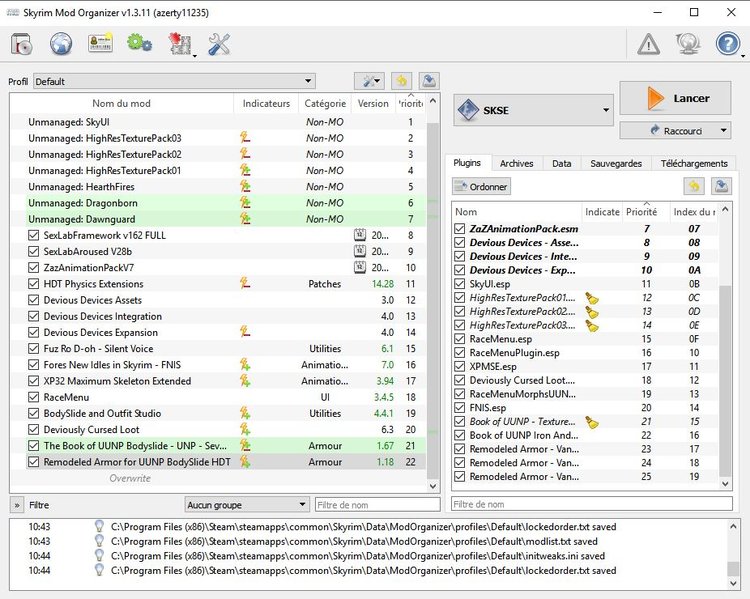
Task: Expand the wrench tools dropdown above mod list
Action: pyautogui.click(x=369, y=81)
